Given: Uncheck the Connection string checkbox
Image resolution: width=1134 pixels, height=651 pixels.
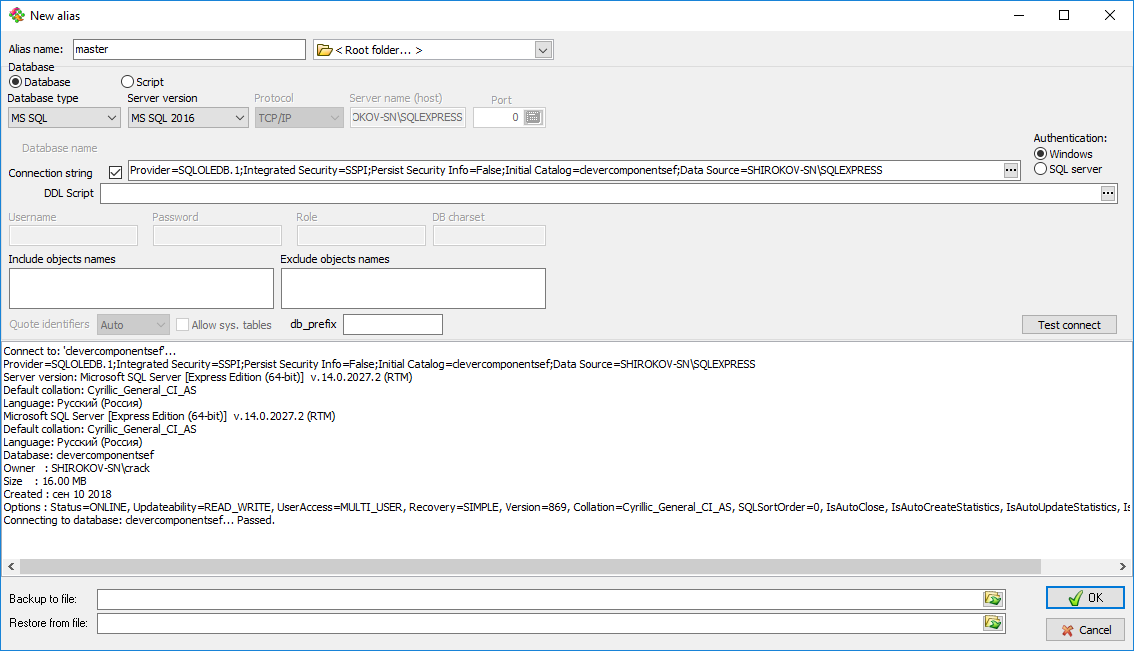Looking at the screenshot, I should [115, 172].
